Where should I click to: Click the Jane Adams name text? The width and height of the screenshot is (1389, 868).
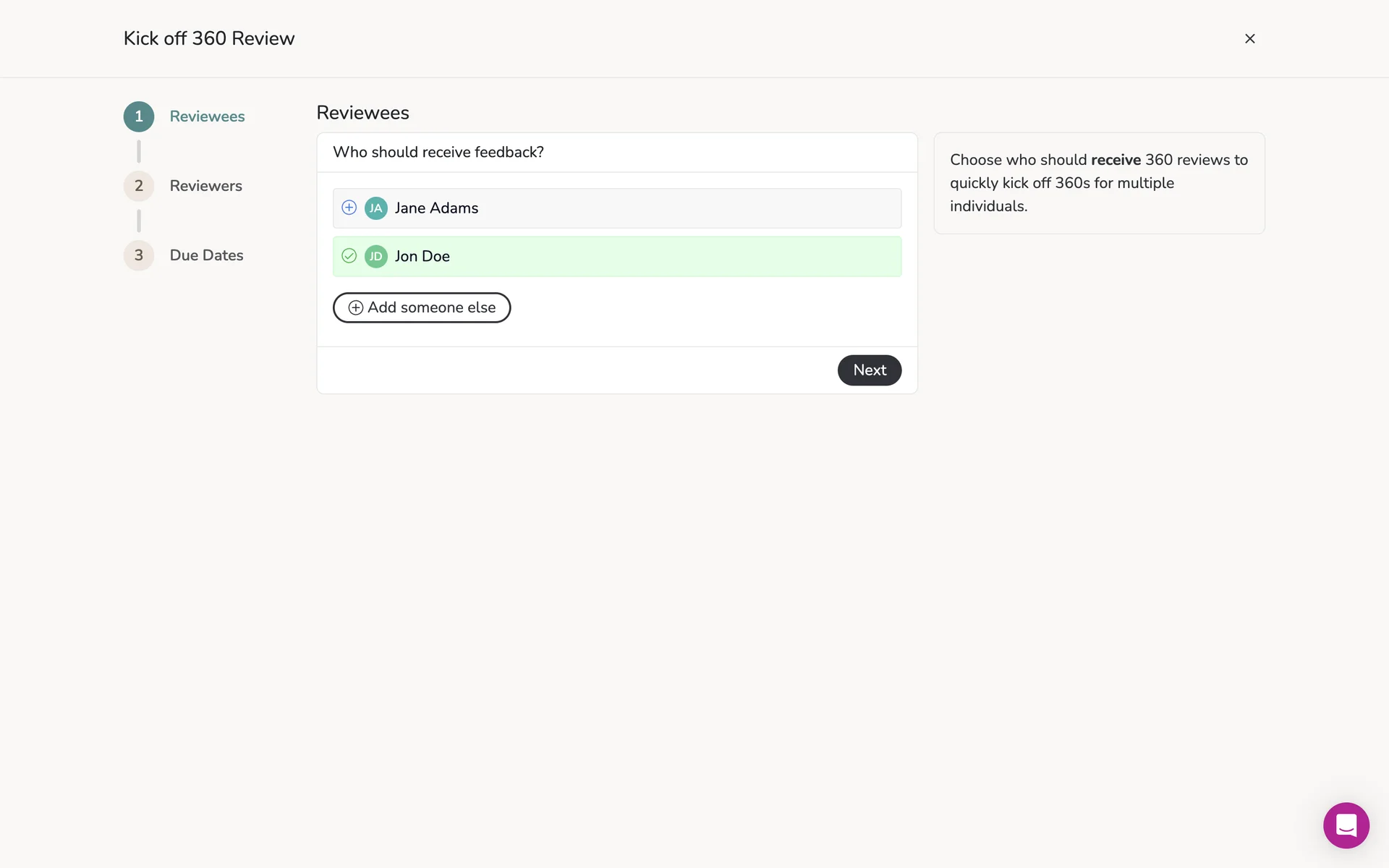[x=436, y=208]
